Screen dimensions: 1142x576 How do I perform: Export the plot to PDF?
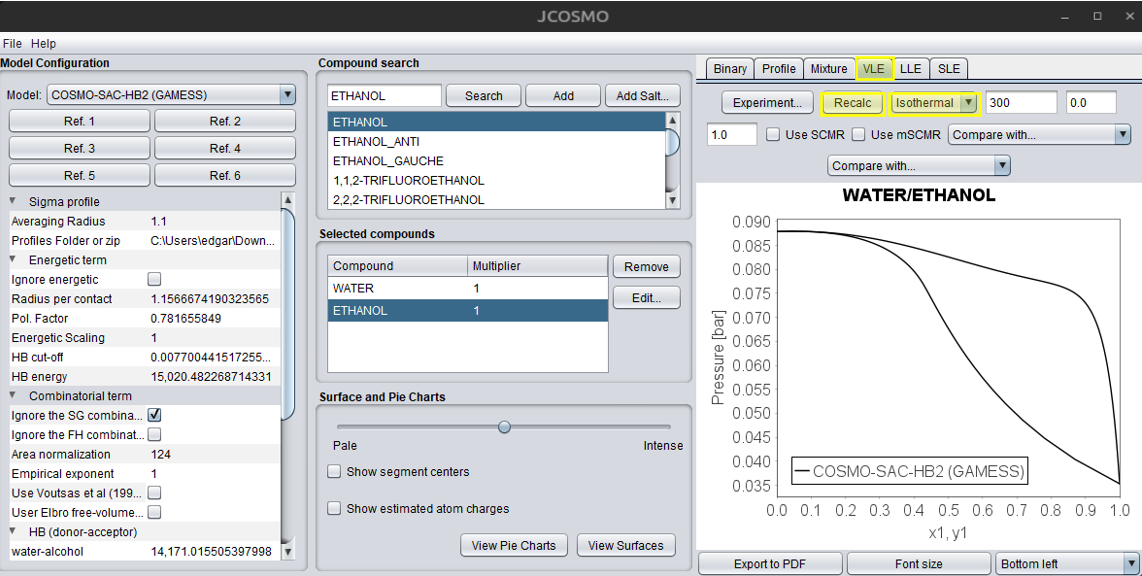click(770, 563)
